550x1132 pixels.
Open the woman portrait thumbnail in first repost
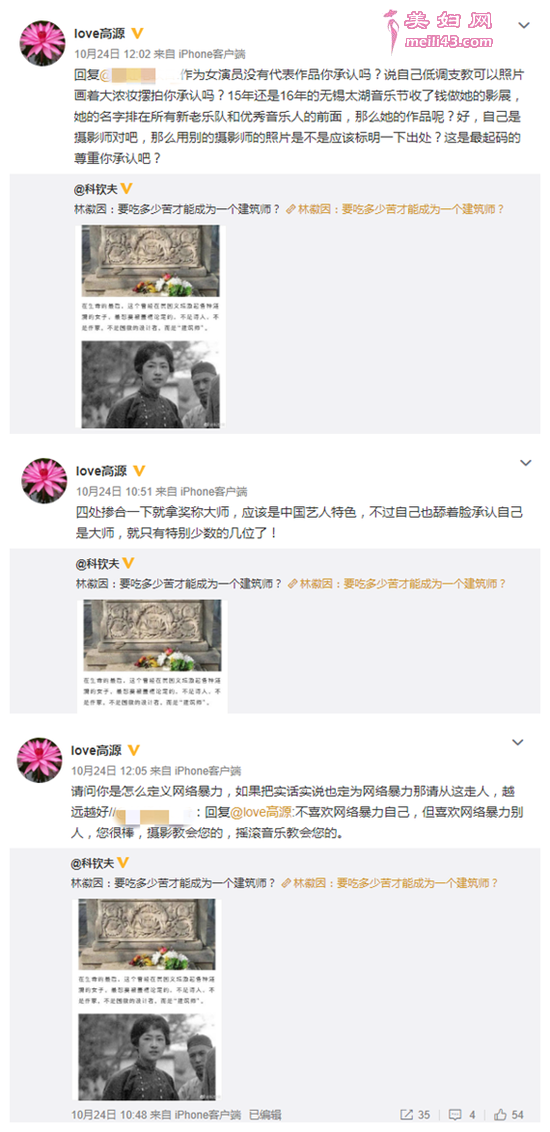[150, 384]
